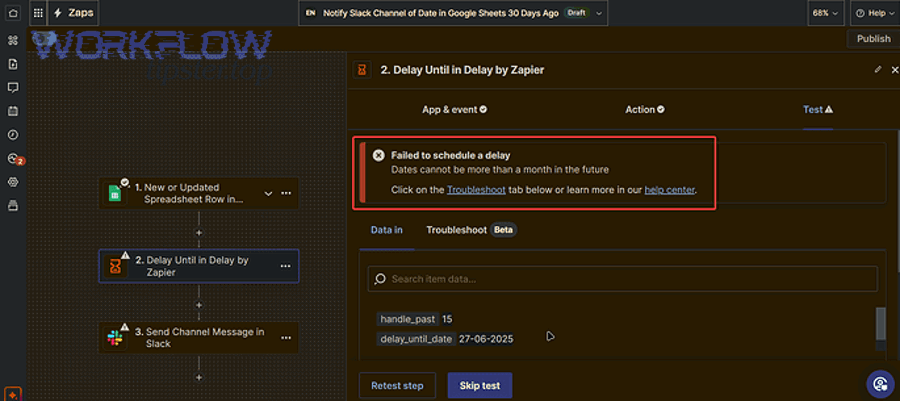Select the step titled Send Channel Message in Slack
This screenshot has height=401, width=900.
pyautogui.click(x=199, y=338)
